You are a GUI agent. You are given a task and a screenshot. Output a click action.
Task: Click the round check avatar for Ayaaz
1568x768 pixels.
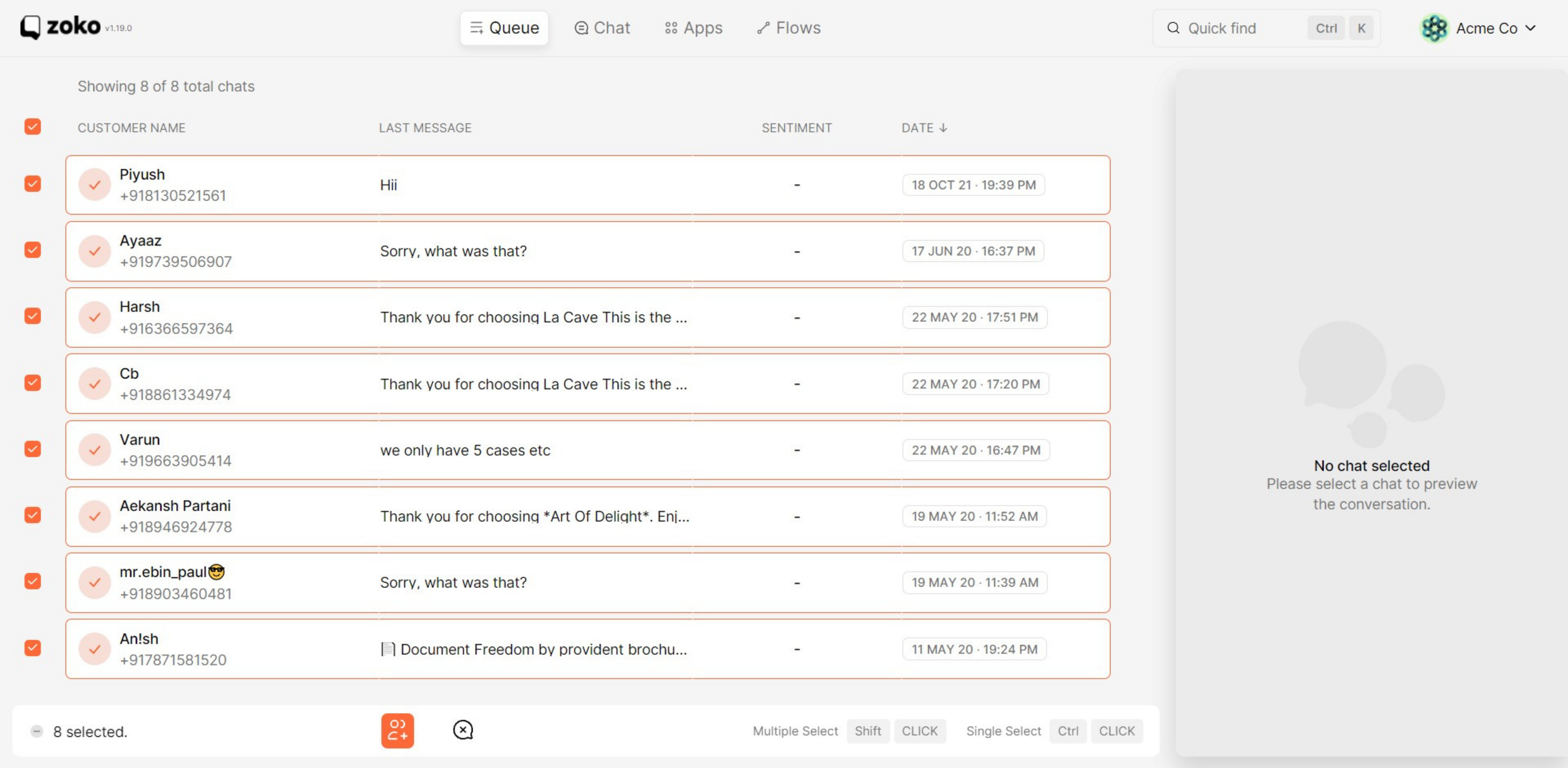click(x=94, y=251)
